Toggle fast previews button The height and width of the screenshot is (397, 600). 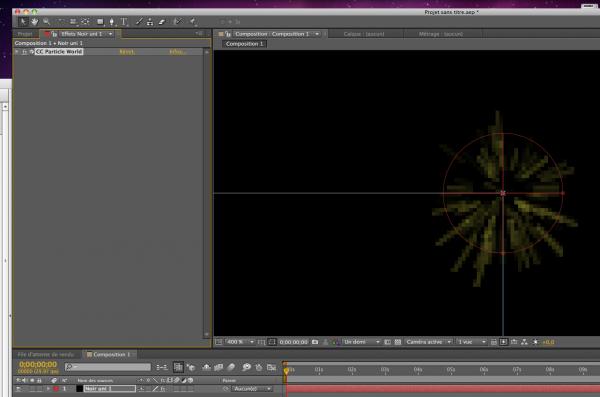(504, 342)
